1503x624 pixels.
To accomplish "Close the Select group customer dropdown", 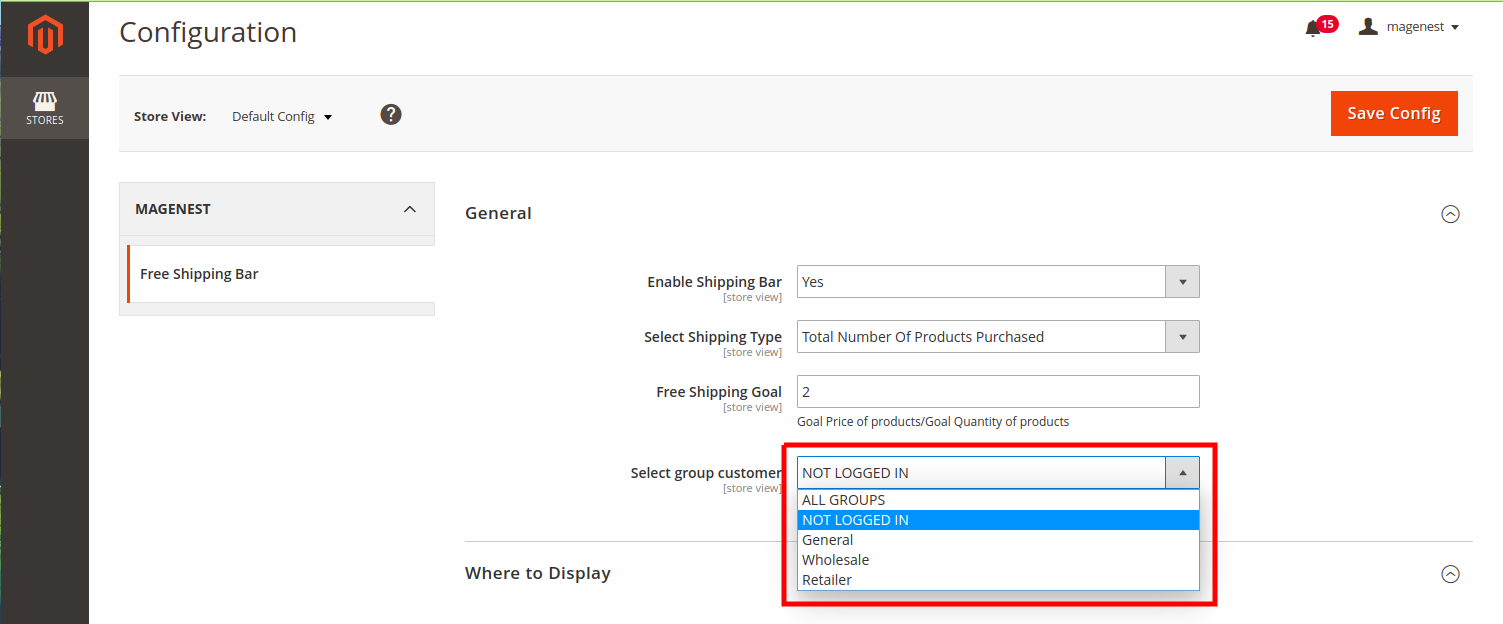I will (1182, 473).
